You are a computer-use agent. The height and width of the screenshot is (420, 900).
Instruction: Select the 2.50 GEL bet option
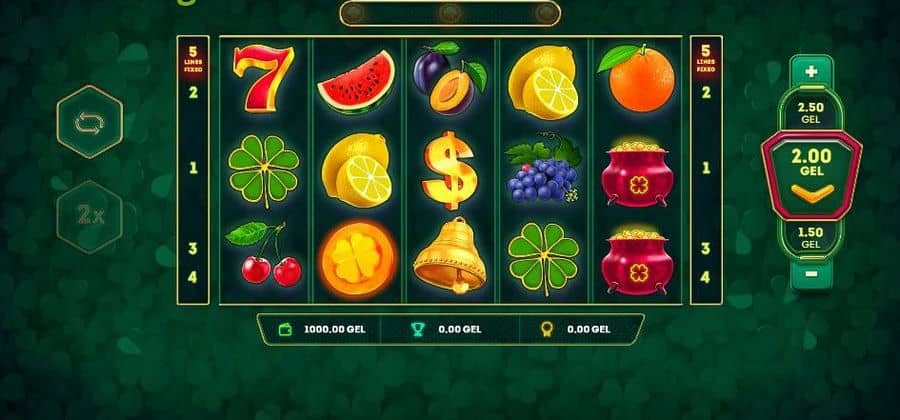pos(810,113)
